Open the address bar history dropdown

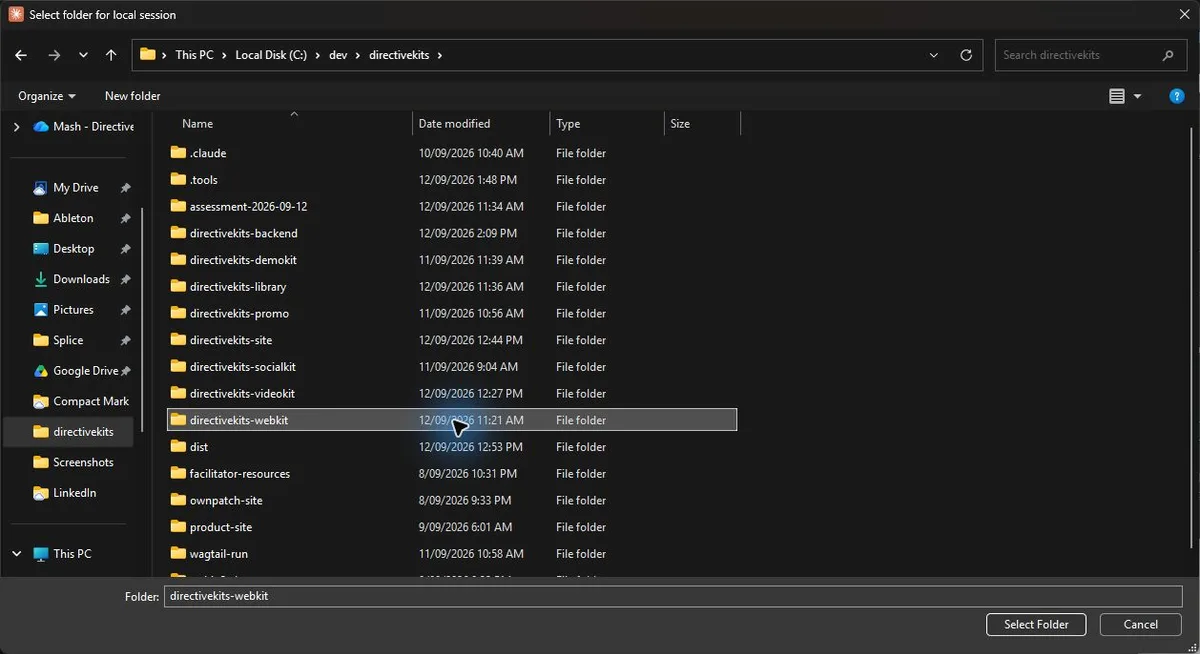[934, 55]
